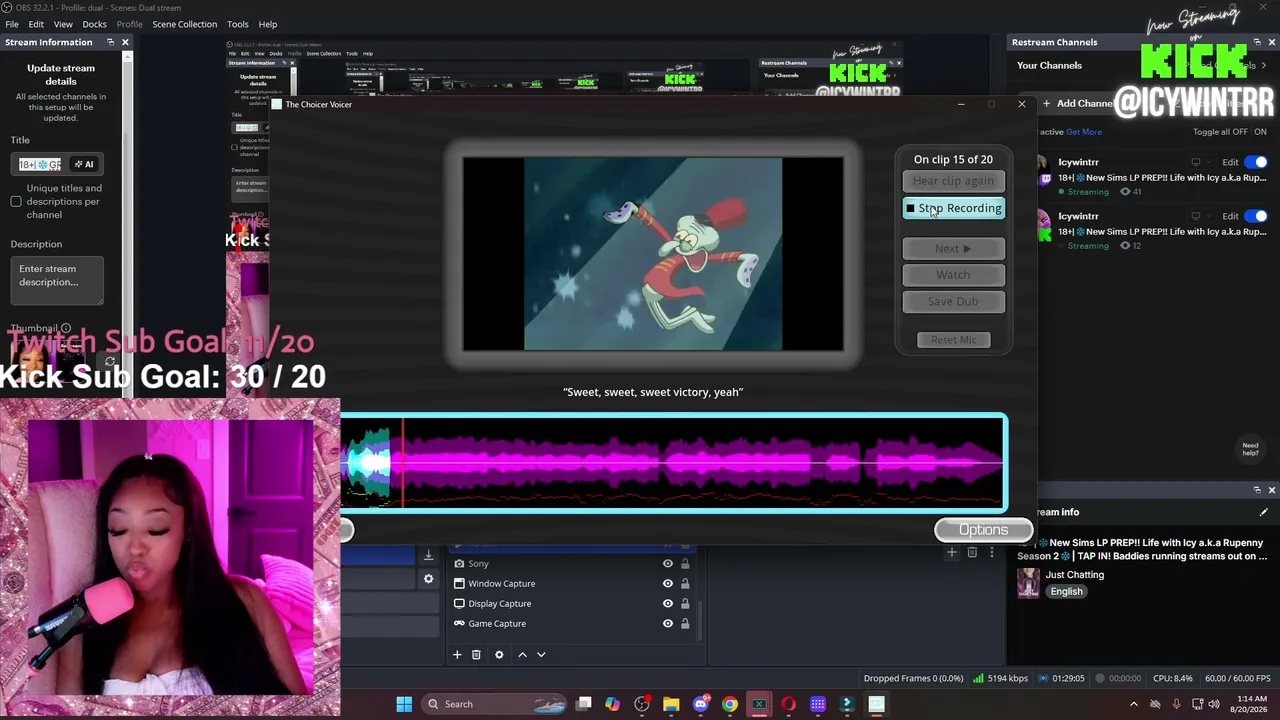1280x720 pixels.
Task: Edit stream info with pencil icon
Action: coord(1263,512)
